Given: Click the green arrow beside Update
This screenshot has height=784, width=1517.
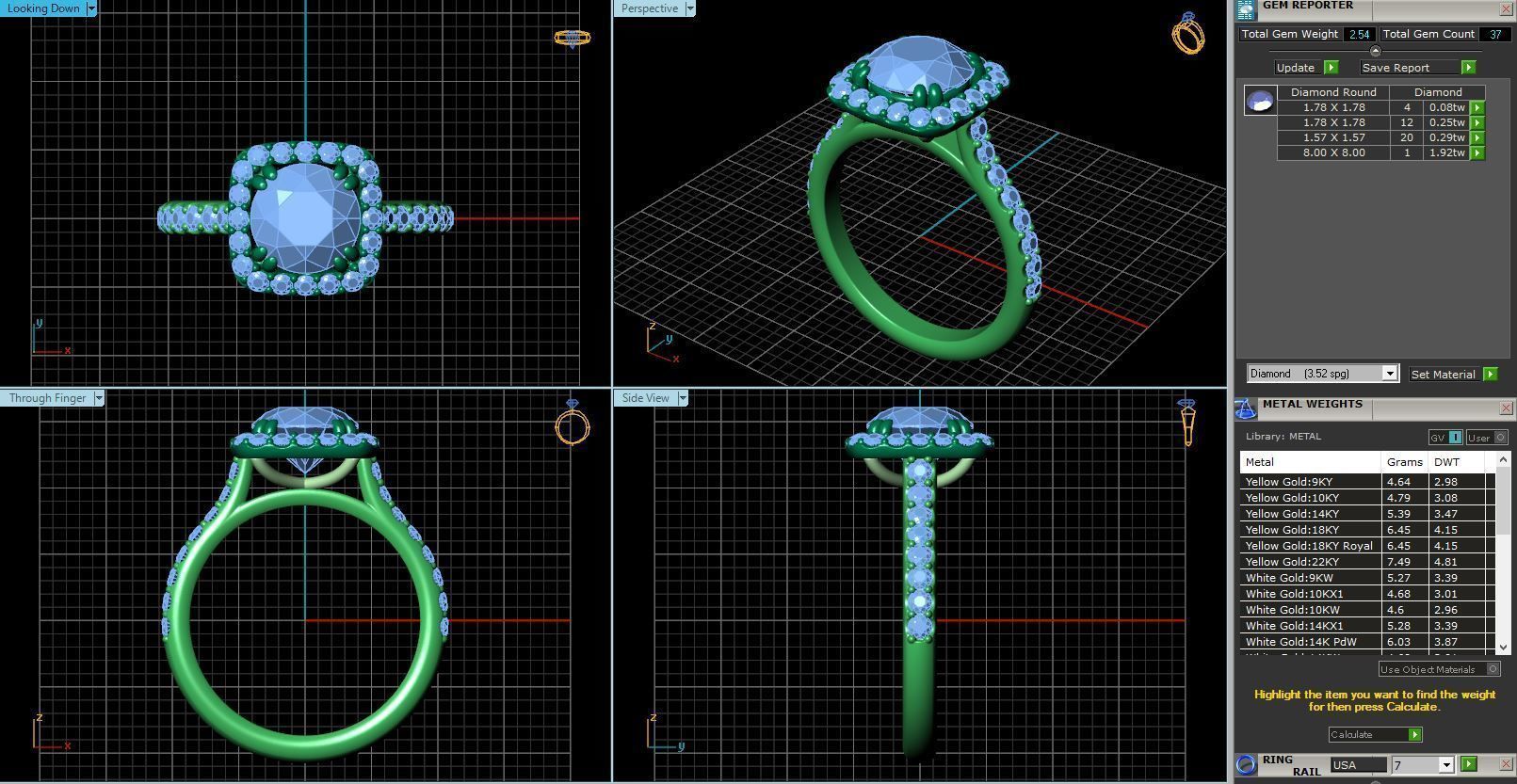Looking at the screenshot, I should click(1331, 67).
